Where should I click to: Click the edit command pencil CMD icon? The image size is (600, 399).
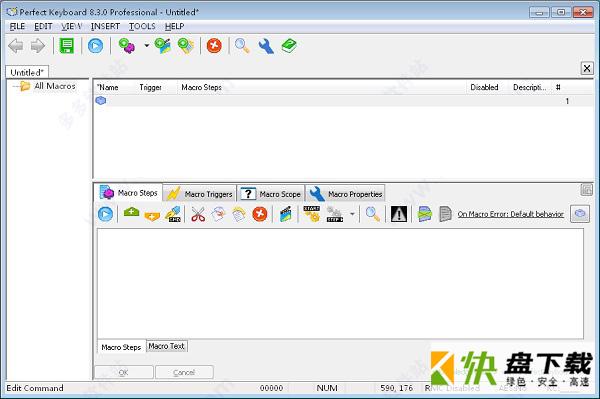coord(173,214)
